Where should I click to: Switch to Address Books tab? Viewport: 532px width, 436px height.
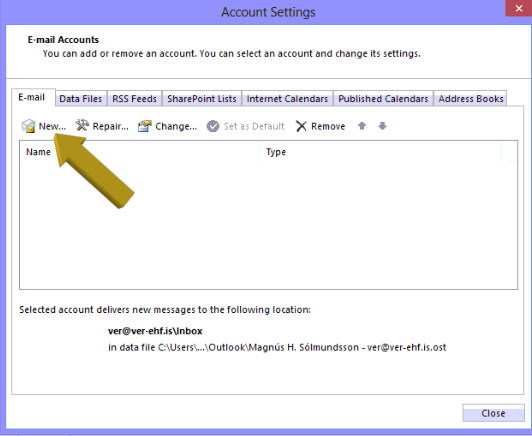471,99
